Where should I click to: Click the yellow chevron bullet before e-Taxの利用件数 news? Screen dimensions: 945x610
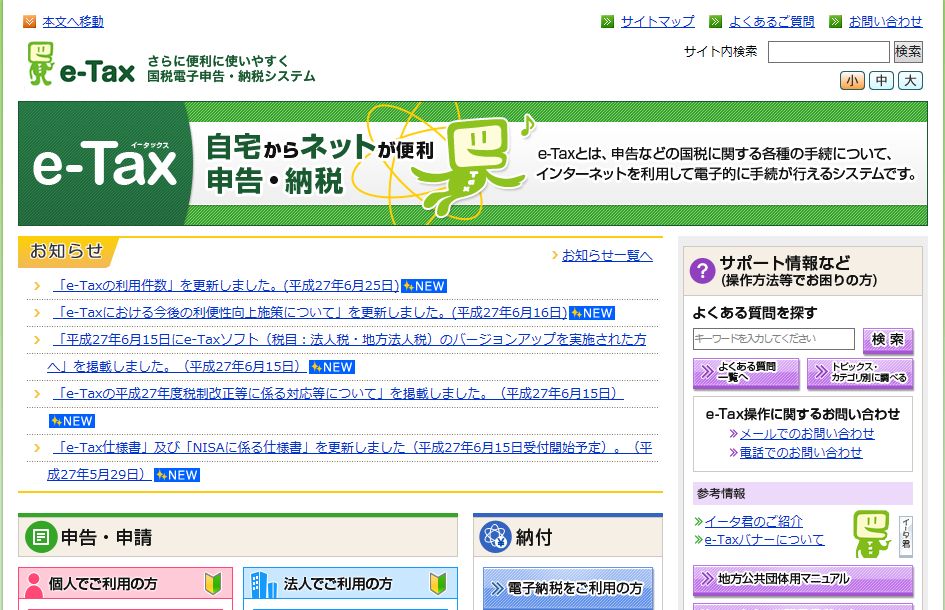coord(37,286)
